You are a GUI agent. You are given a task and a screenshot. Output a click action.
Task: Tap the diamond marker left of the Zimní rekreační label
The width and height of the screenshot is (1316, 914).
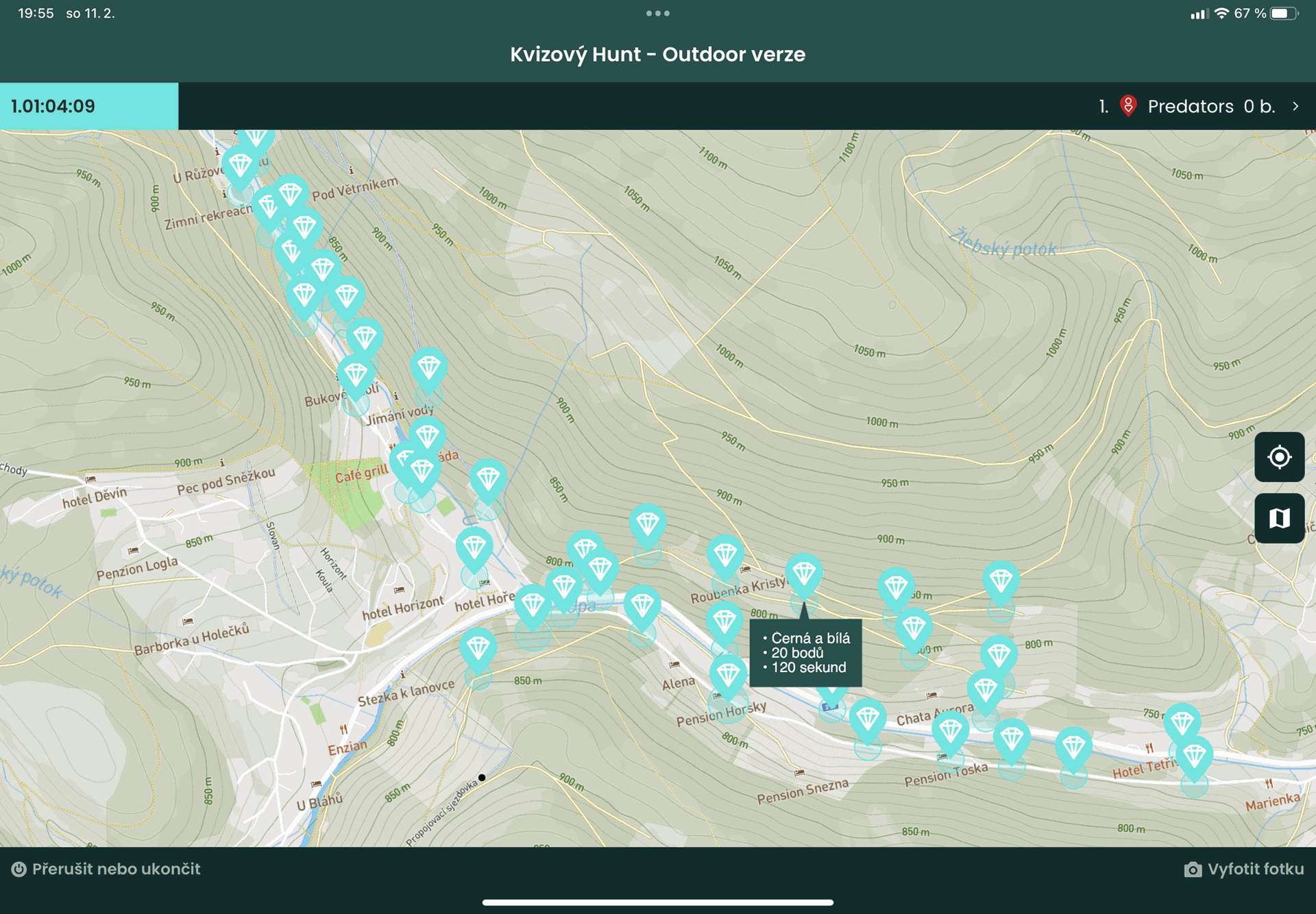269,206
